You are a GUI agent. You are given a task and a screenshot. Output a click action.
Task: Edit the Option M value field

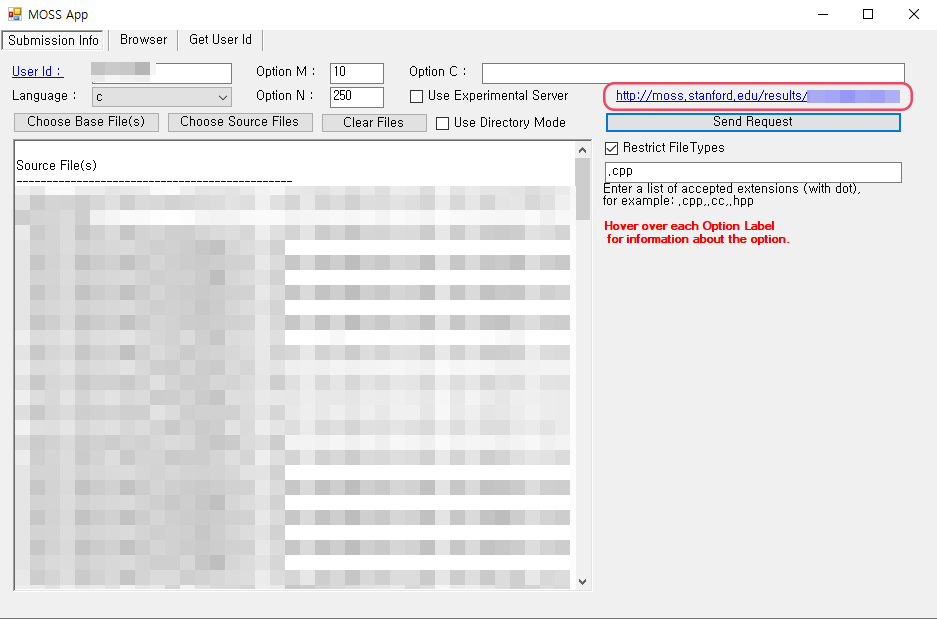tap(357, 73)
